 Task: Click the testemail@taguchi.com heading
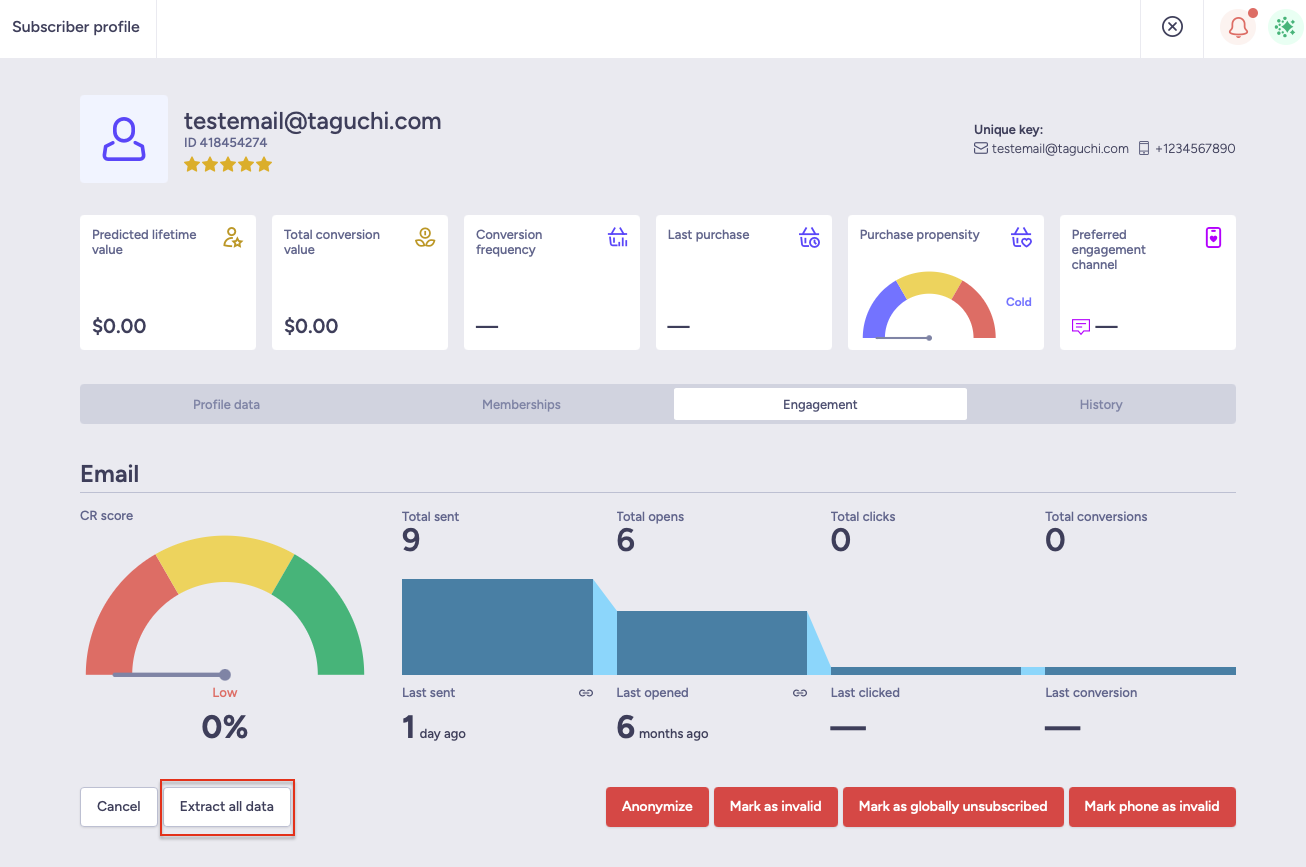[x=313, y=121]
